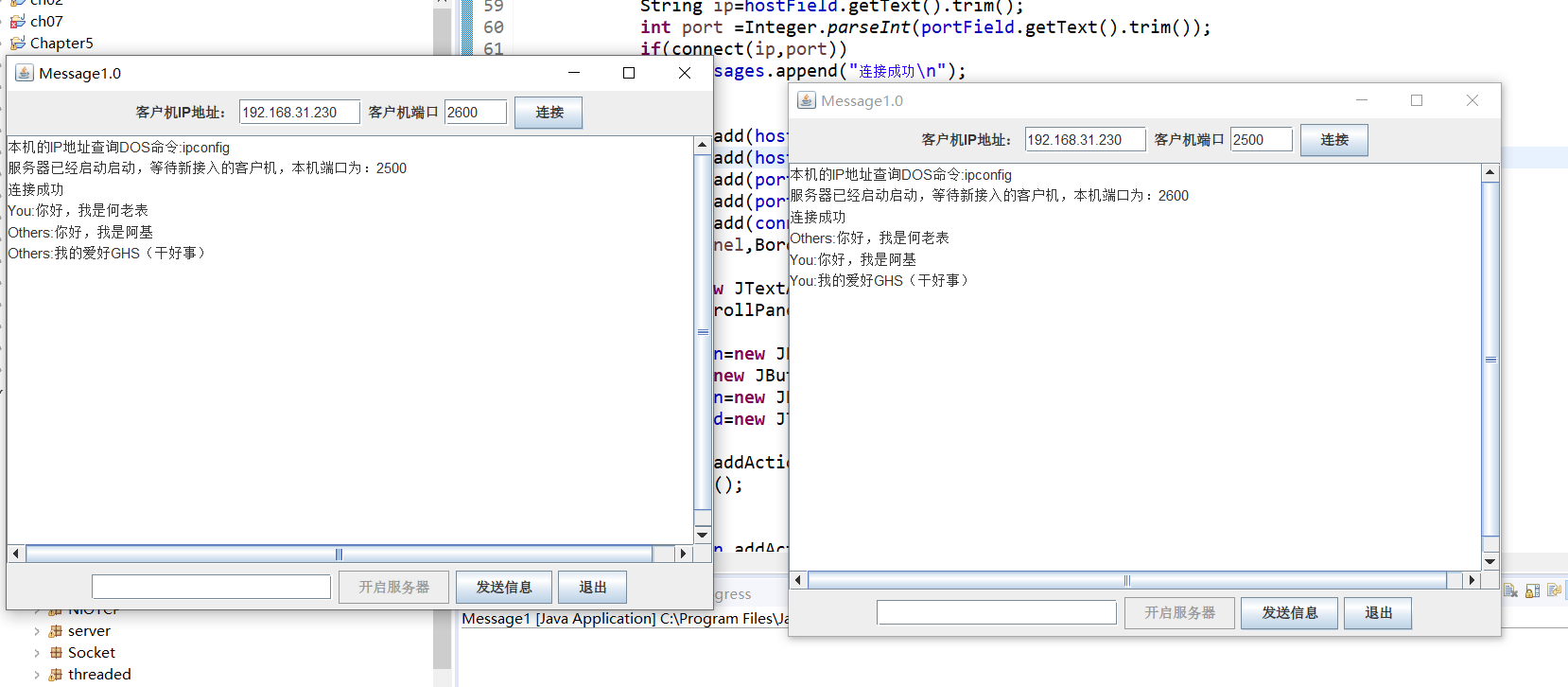
Task: Click the right window vertical scrollbar thumb
Action: pyautogui.click(x=1490, y=360)
